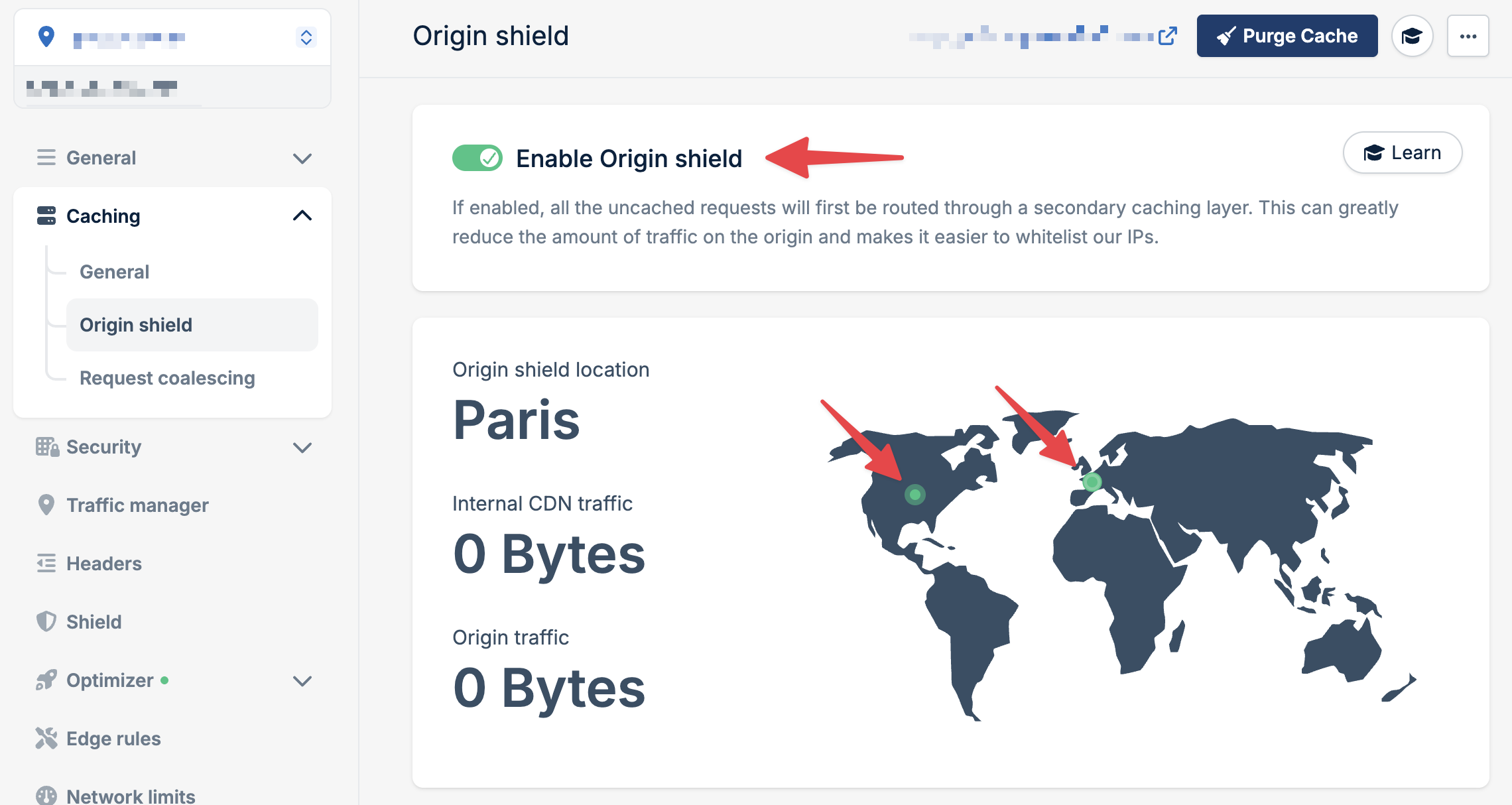This screenshot has height=805, width=1512.
Task: Expand the General section in sidebar
Action: pos(303,158)
